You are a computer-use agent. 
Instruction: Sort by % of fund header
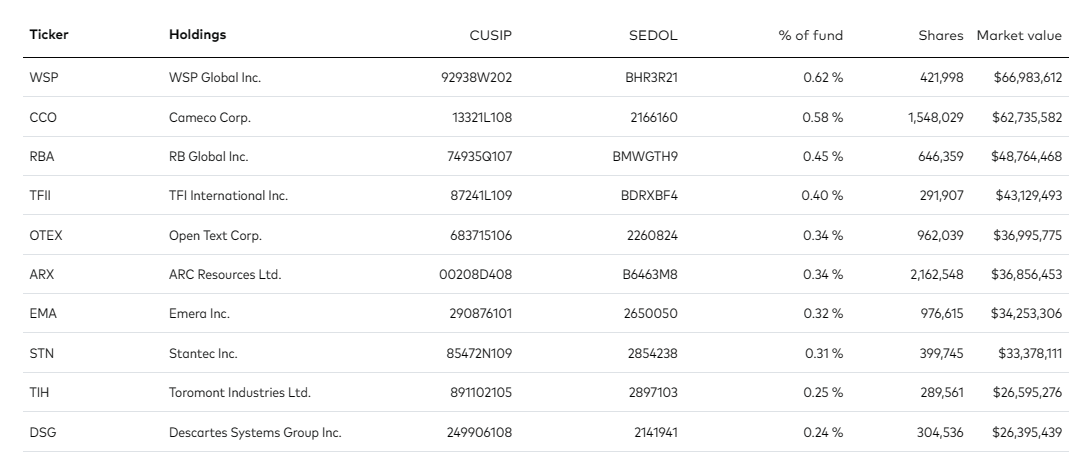click(x=810, y=35)
